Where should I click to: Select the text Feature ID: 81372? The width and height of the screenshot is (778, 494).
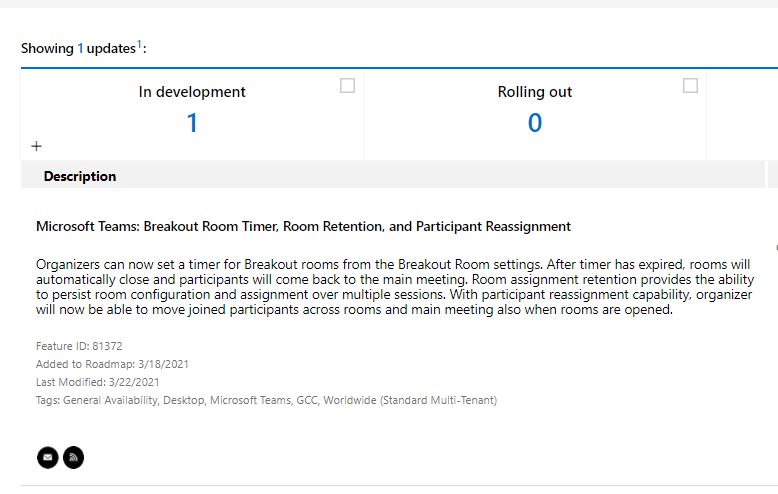[79, 346]
